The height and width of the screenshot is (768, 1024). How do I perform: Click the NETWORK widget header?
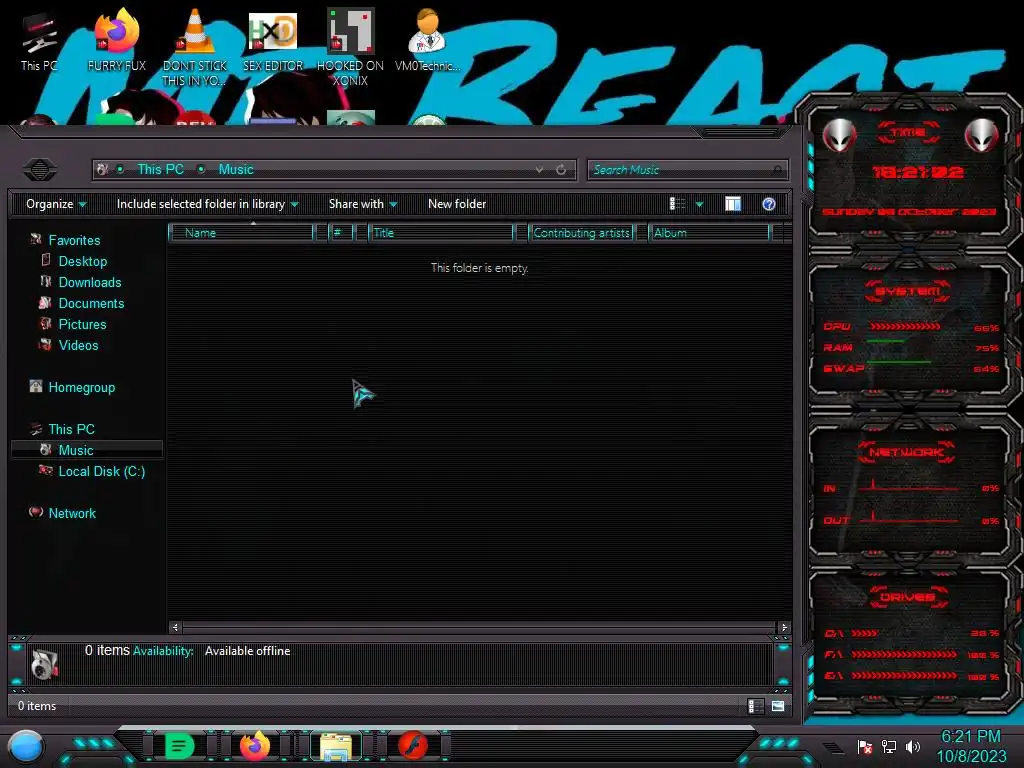(906, 452)
